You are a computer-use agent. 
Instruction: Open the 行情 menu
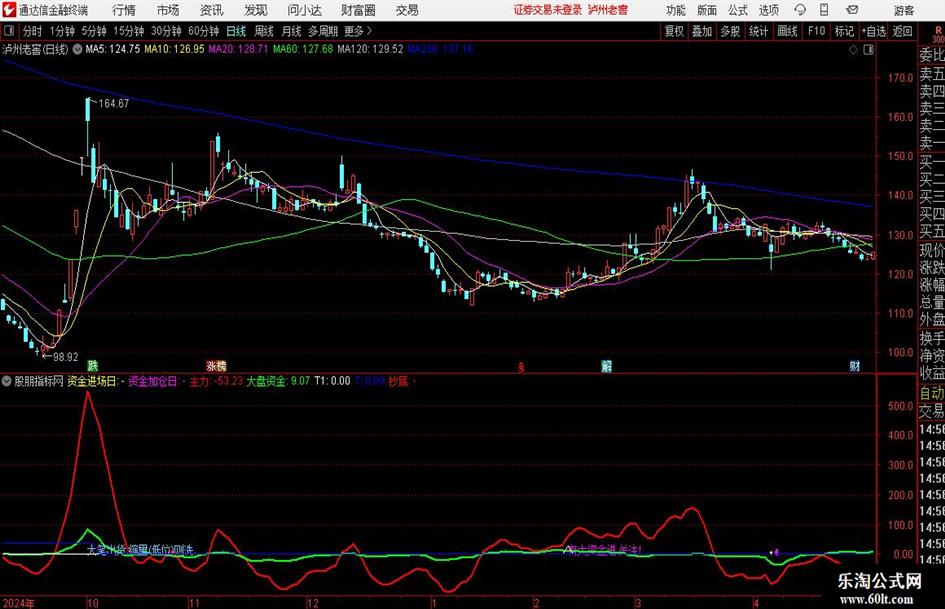tap(124, 10)
